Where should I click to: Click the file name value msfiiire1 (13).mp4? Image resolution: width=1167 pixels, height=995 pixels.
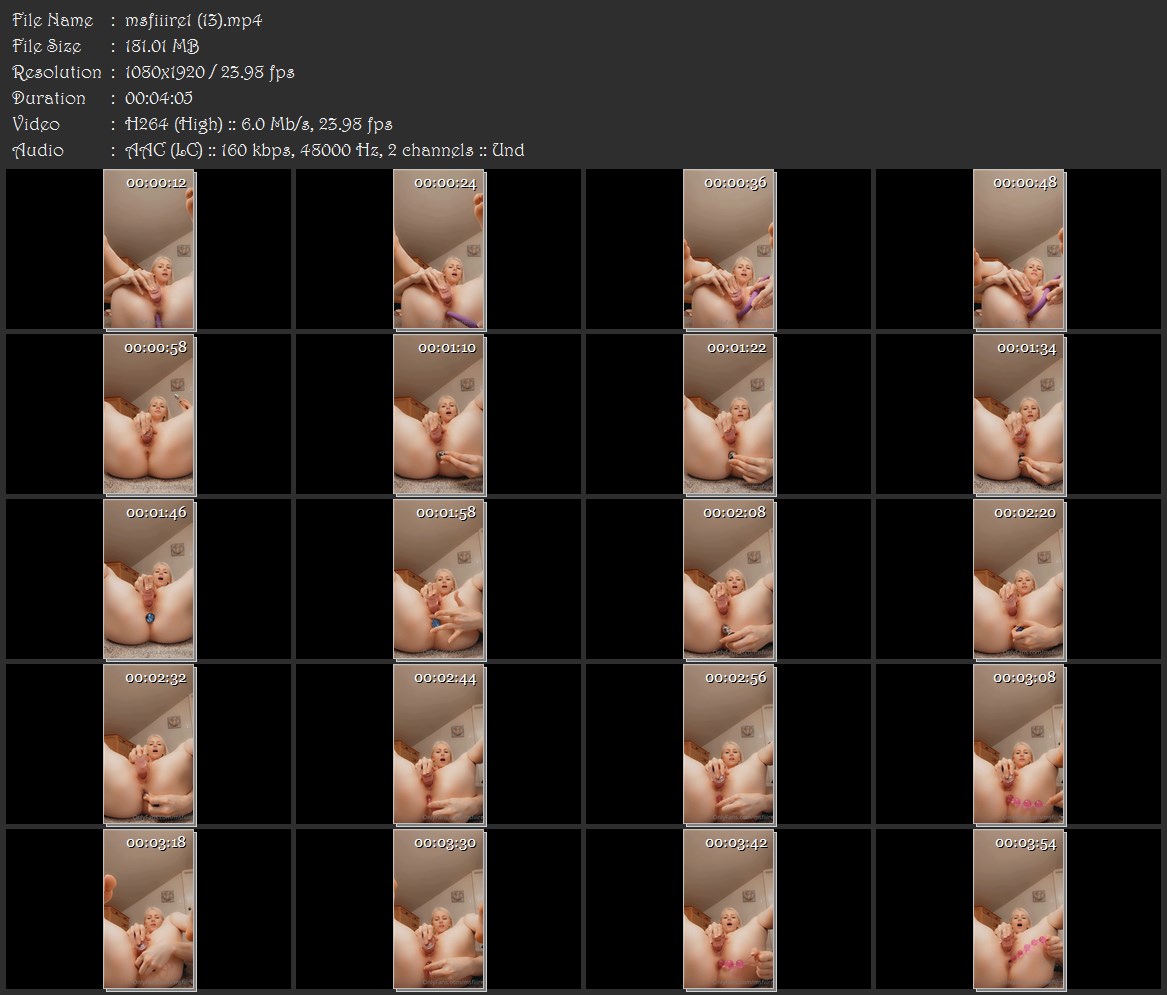[x=194, y=20]
